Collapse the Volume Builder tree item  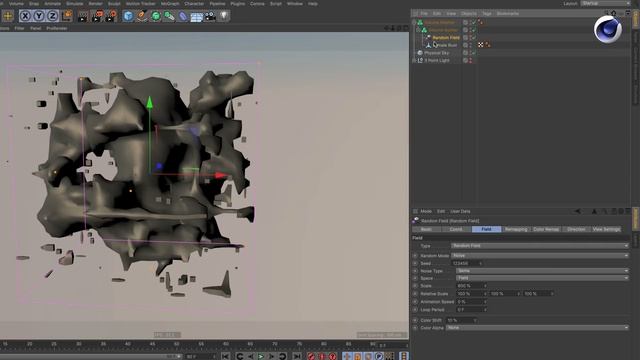click(x=418, y=30)
